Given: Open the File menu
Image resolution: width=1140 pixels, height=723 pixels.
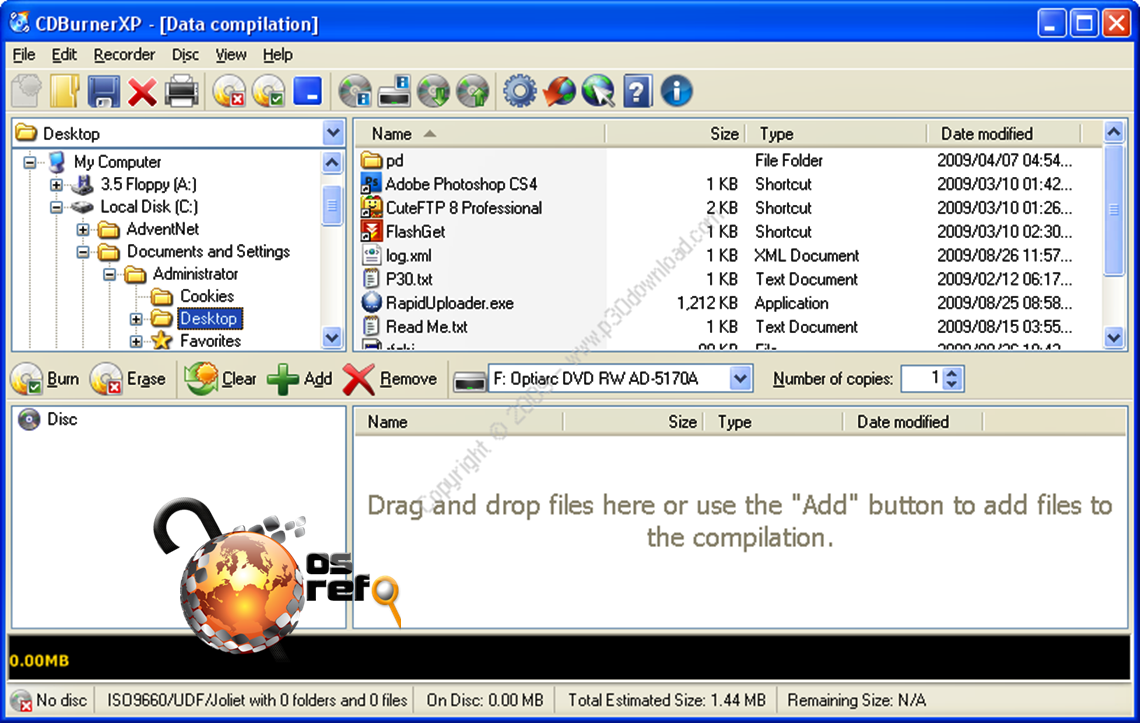Looking at the screenshot, I should (24, 55).
